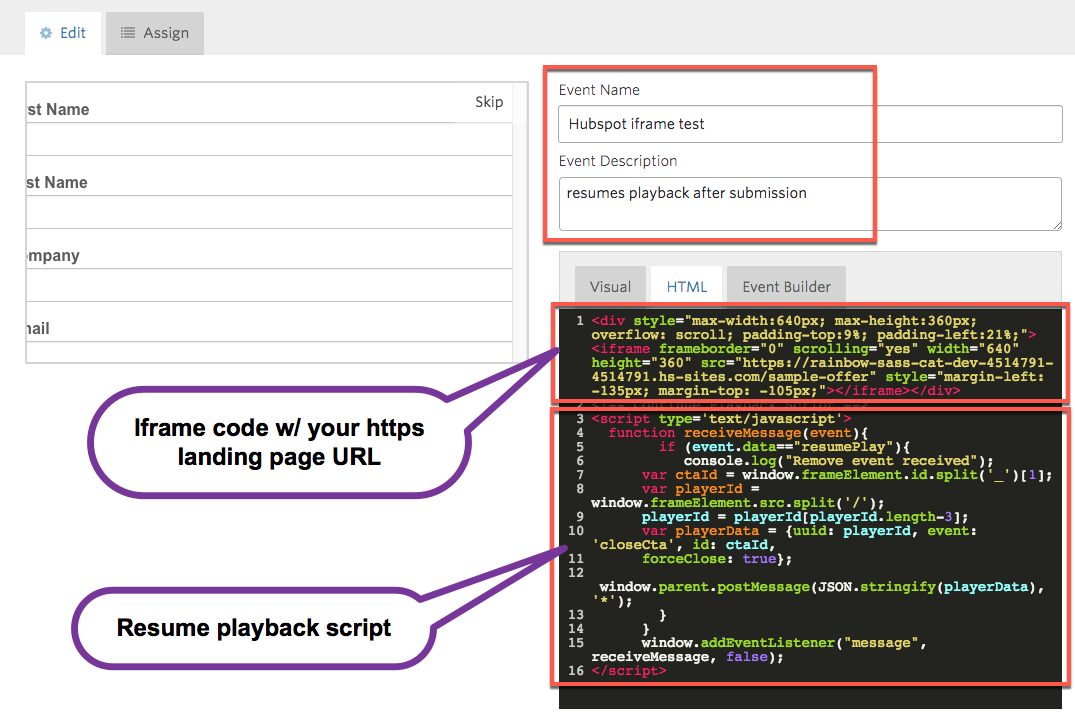Select the Edit tab
The width and height of the screenshot is (1075, 722).
point(63,32)
